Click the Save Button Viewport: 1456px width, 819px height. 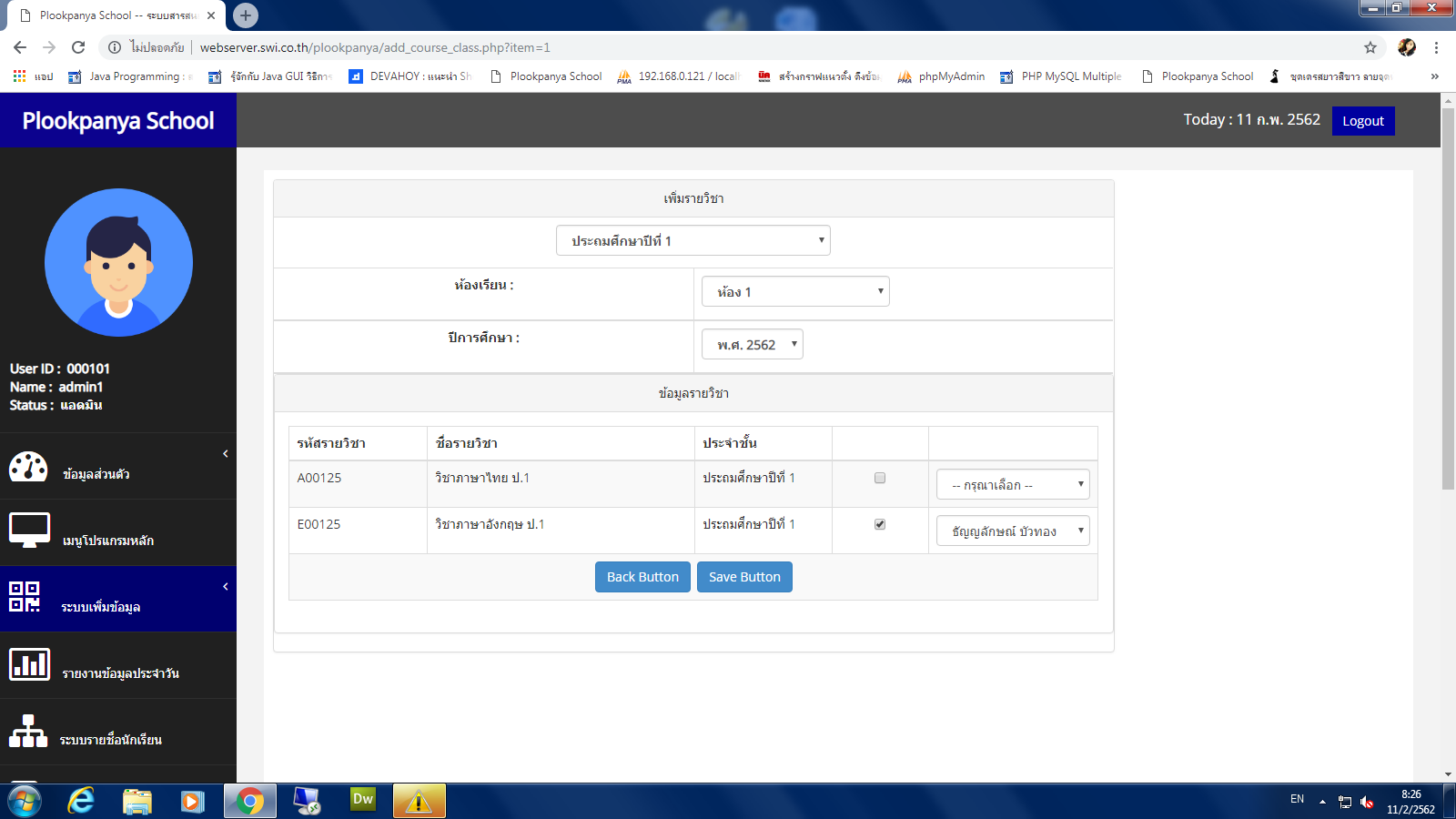click(744, 577)
